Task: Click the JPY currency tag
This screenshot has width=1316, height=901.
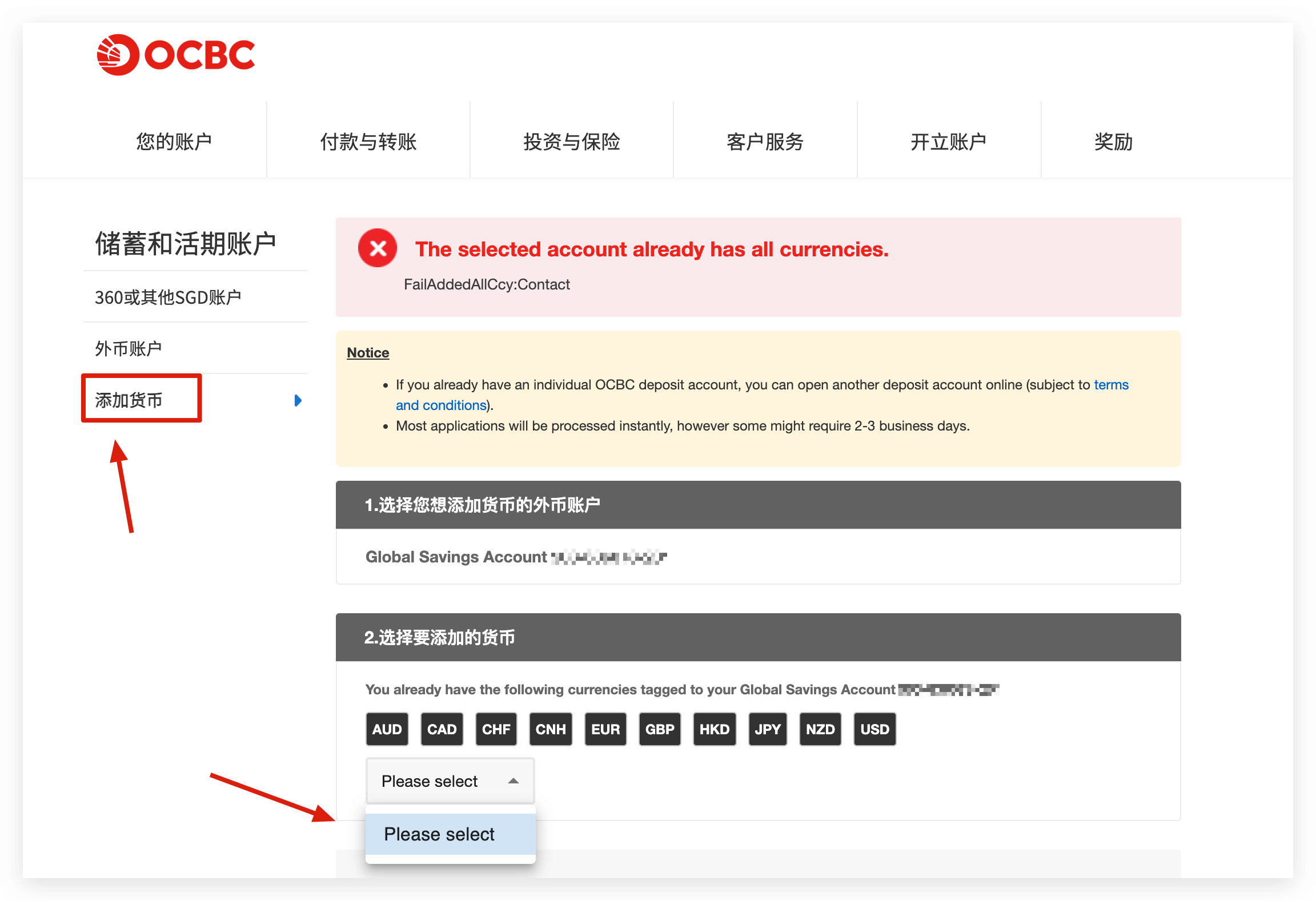Action: pos(768,729)
